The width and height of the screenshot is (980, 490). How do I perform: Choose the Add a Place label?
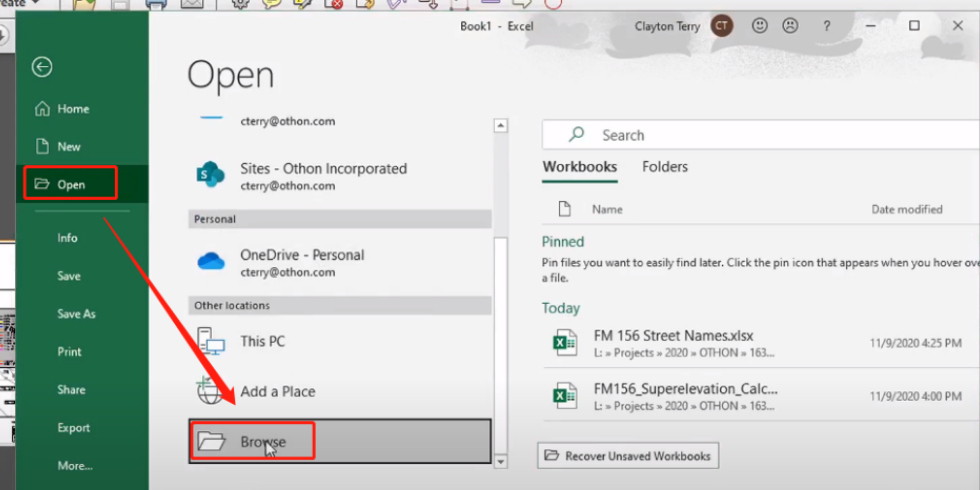(278, 392)
